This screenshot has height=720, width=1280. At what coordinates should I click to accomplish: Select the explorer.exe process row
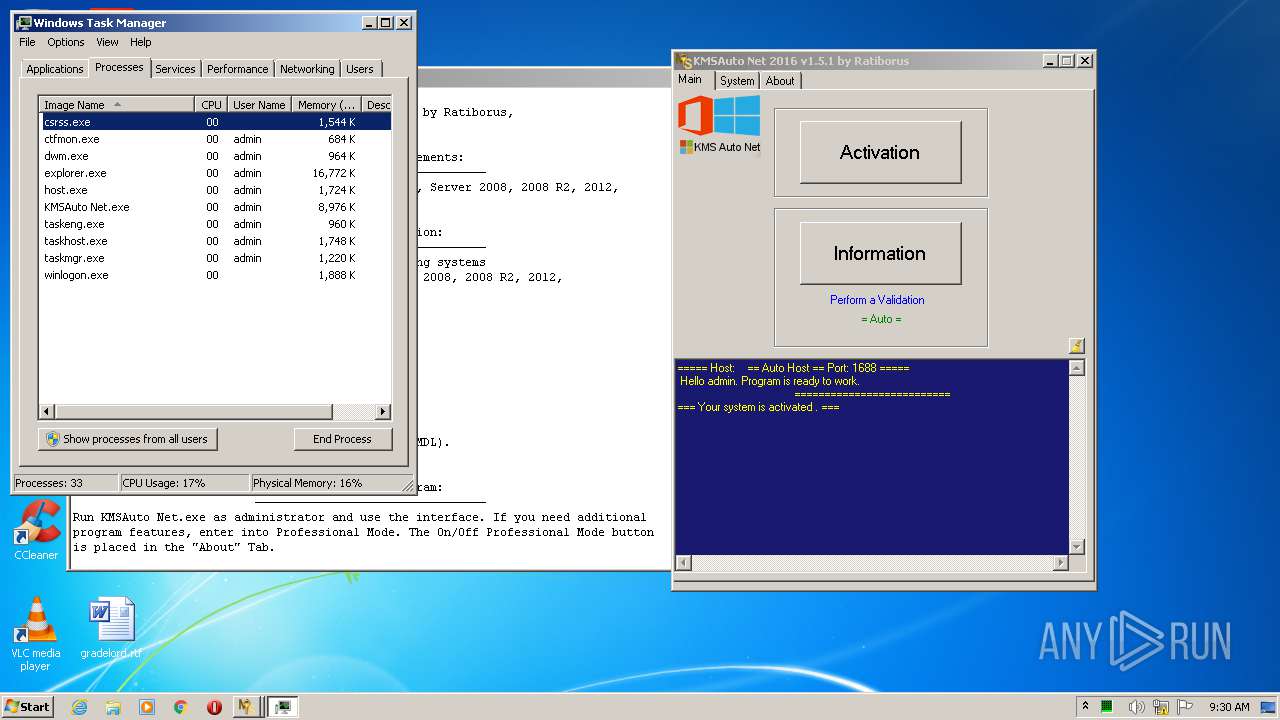[x=215, y=173]
